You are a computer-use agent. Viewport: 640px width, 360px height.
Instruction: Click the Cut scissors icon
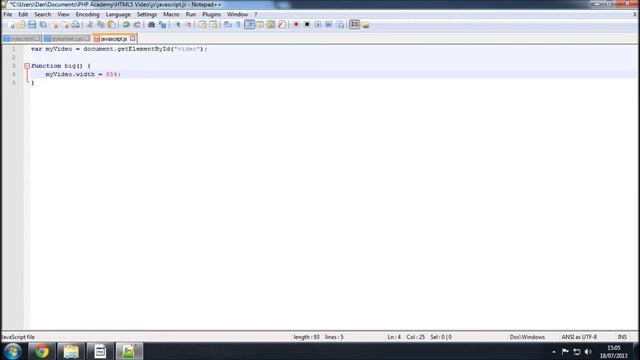click(89, 25)
